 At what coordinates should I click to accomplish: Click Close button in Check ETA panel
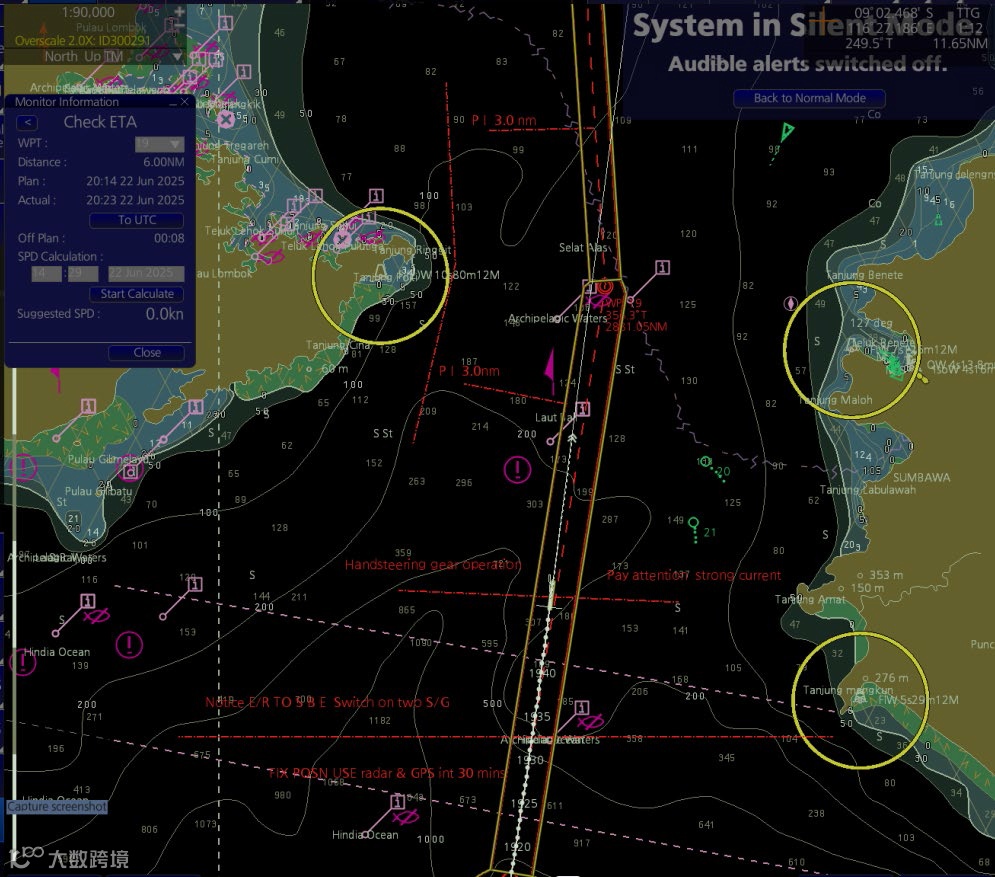pos(147,353)
